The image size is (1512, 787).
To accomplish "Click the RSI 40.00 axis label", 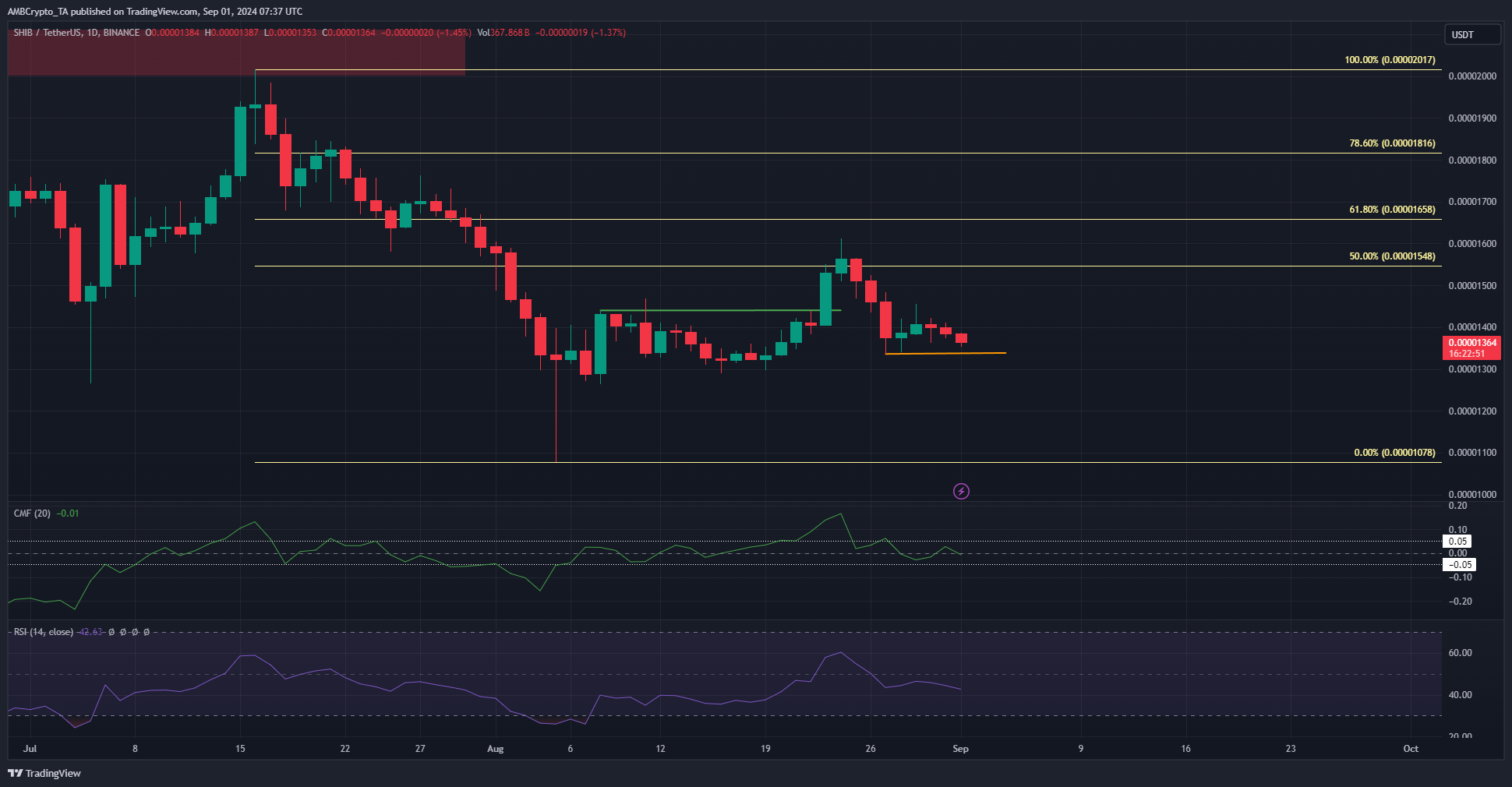I will coord(1460,695).
